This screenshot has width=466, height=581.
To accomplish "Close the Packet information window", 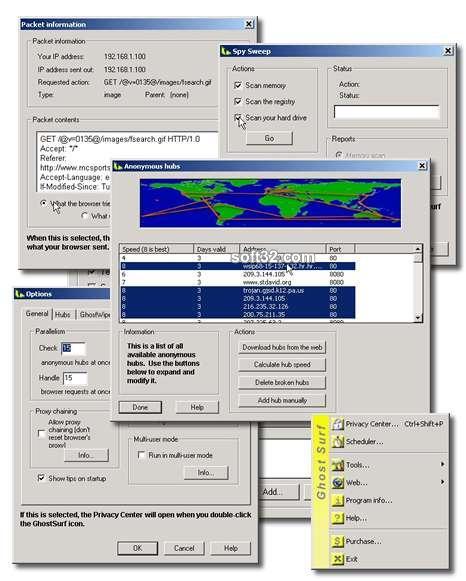I will click(249, 24).
